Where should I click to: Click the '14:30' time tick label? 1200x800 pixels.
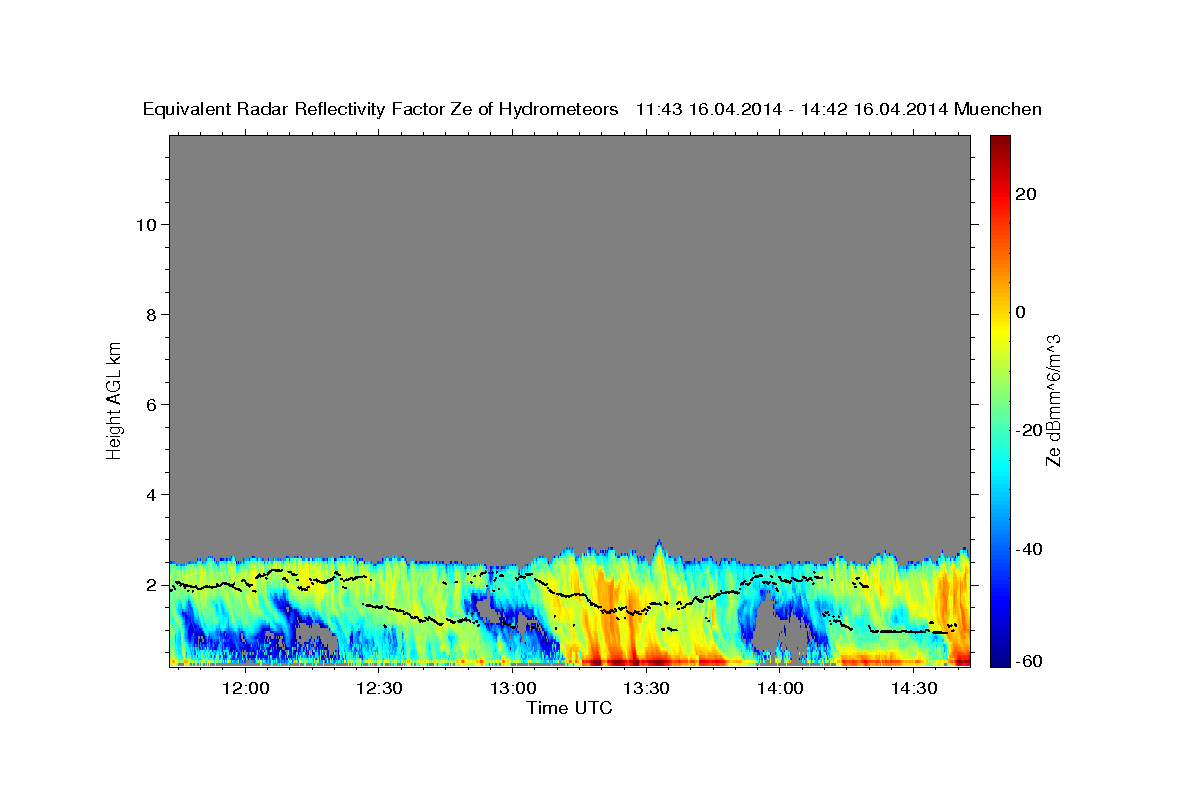[x=913, y=688]
